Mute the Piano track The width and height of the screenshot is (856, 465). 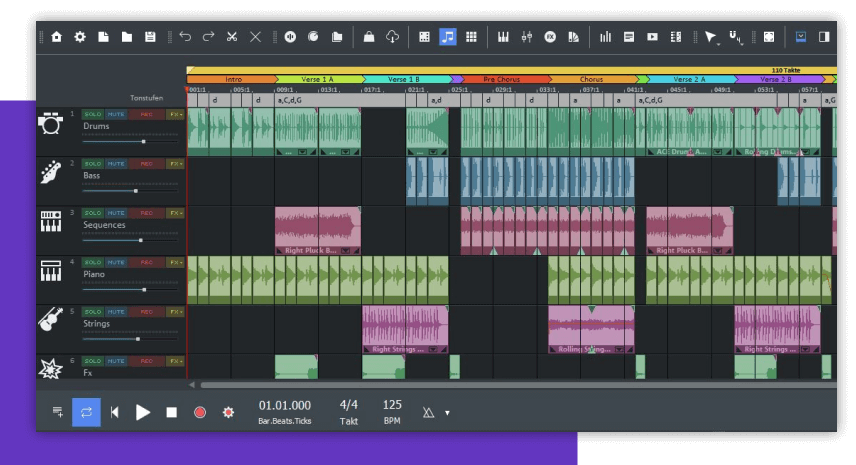tap(117, 262)
